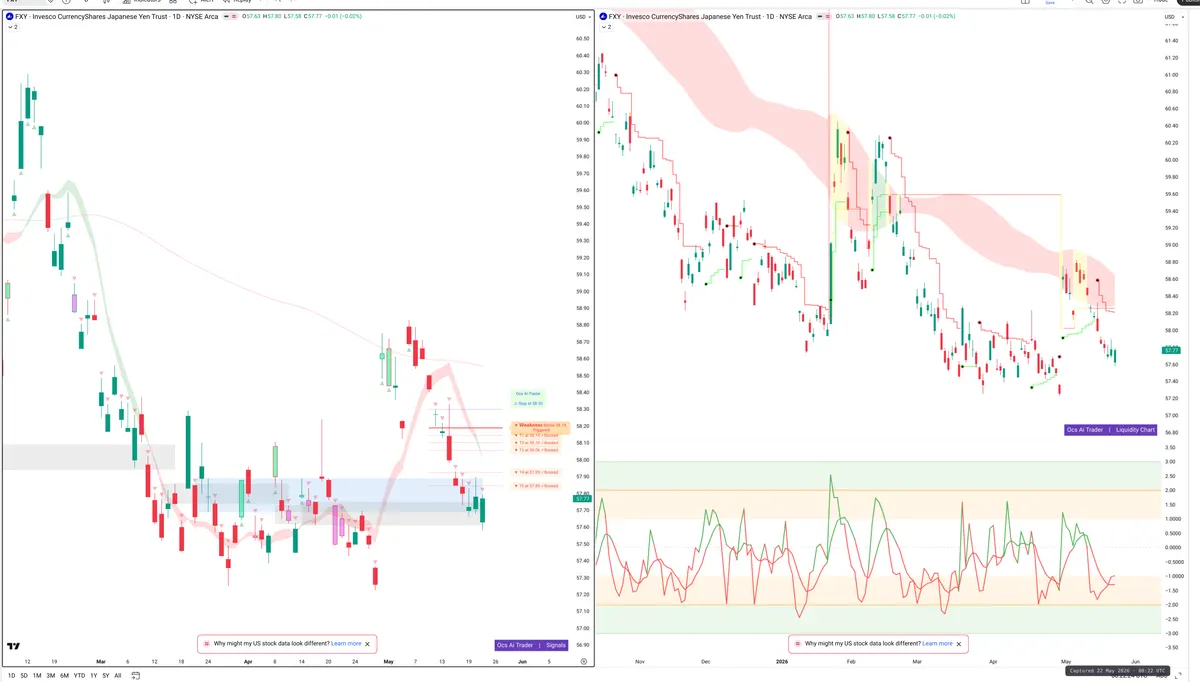1200x682 pixels.
Task: Dismiss the right chart's US stock data notice
Action: [x=959, y=644]
